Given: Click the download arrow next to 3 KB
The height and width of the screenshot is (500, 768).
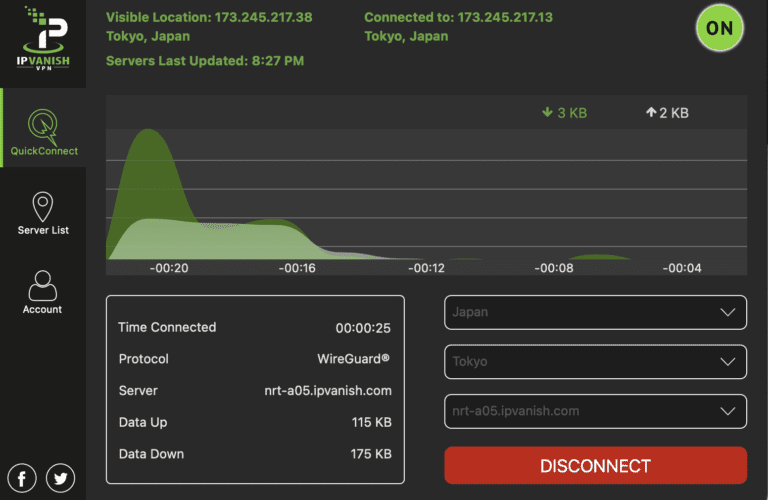Looking at the screenshot, I should (547, 113).
